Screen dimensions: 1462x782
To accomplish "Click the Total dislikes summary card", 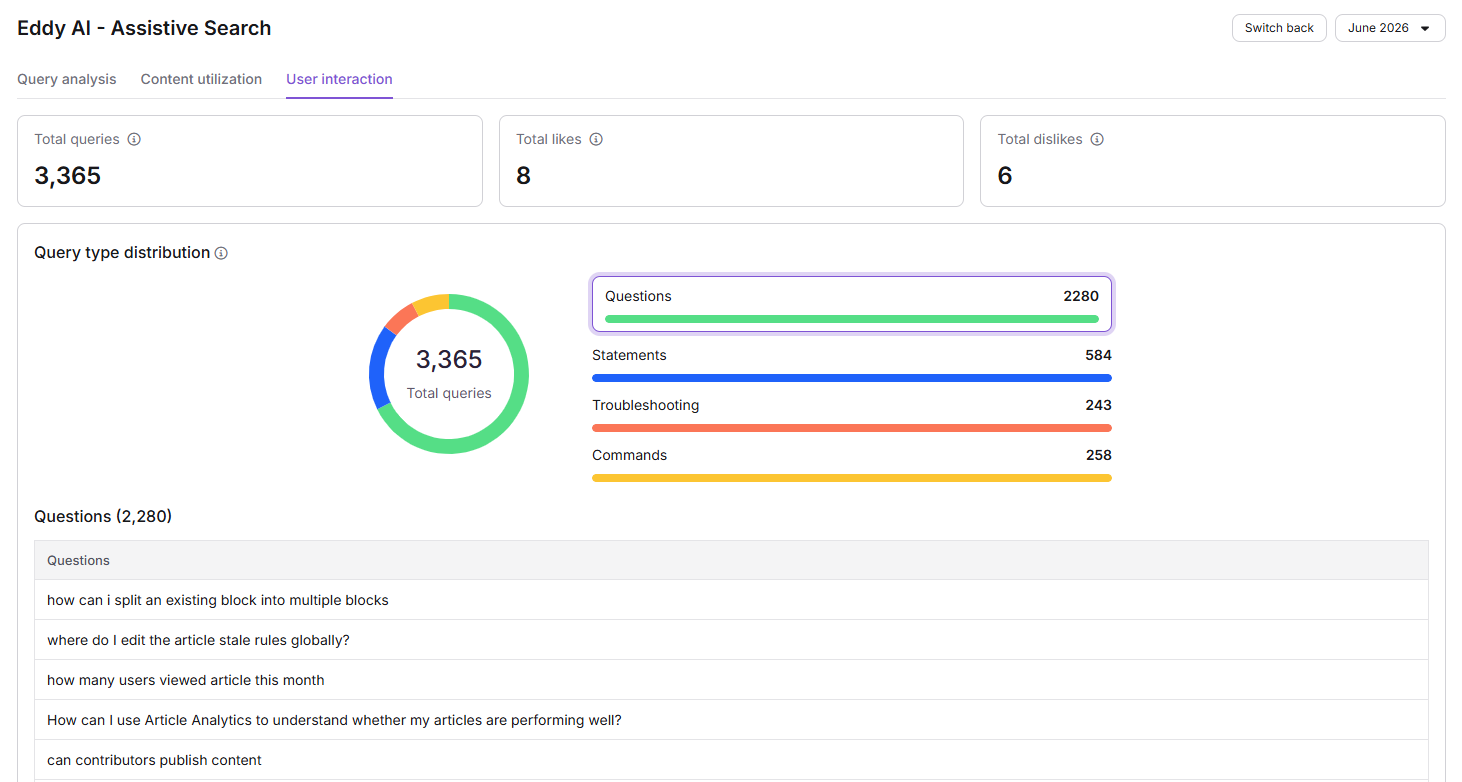I will pos(1213,161).
